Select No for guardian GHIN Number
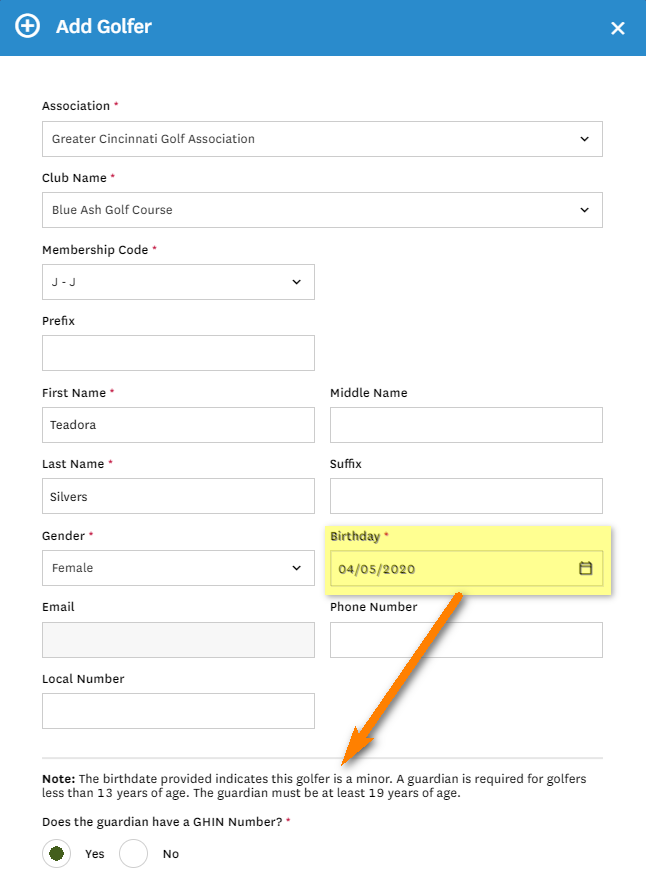 [x=134, y=853]
